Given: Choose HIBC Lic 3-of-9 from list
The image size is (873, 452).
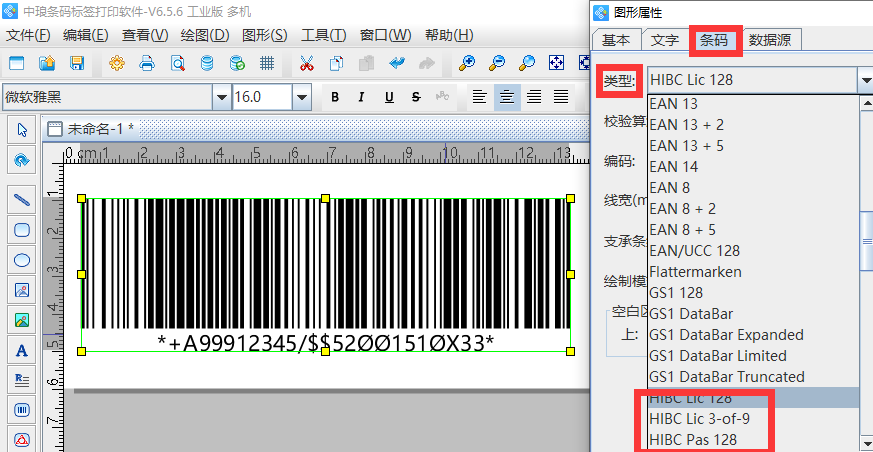Looking at the screenshot, I should (x=754, y=419).
